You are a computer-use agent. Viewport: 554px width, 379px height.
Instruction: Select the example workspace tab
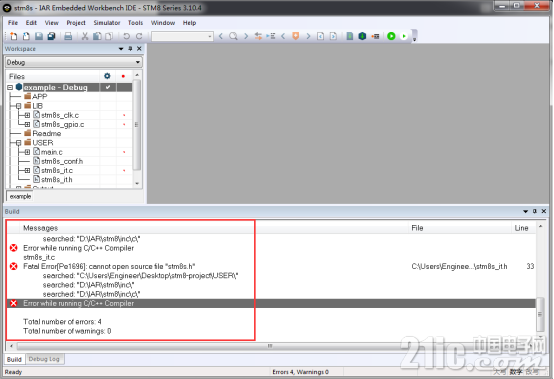(x=20, y=196)
